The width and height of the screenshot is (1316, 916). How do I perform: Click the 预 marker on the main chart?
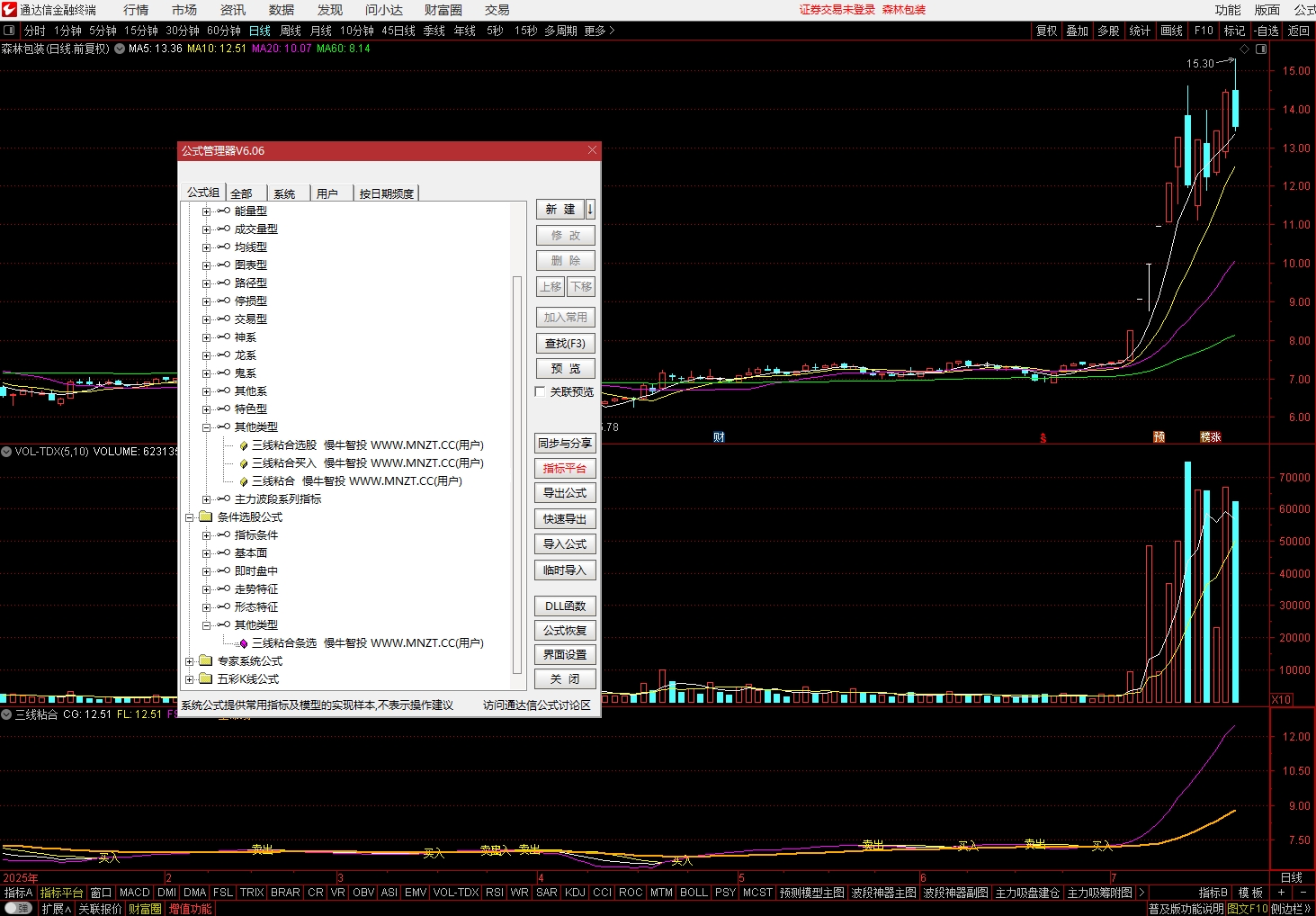click(x=1159, y=437)
